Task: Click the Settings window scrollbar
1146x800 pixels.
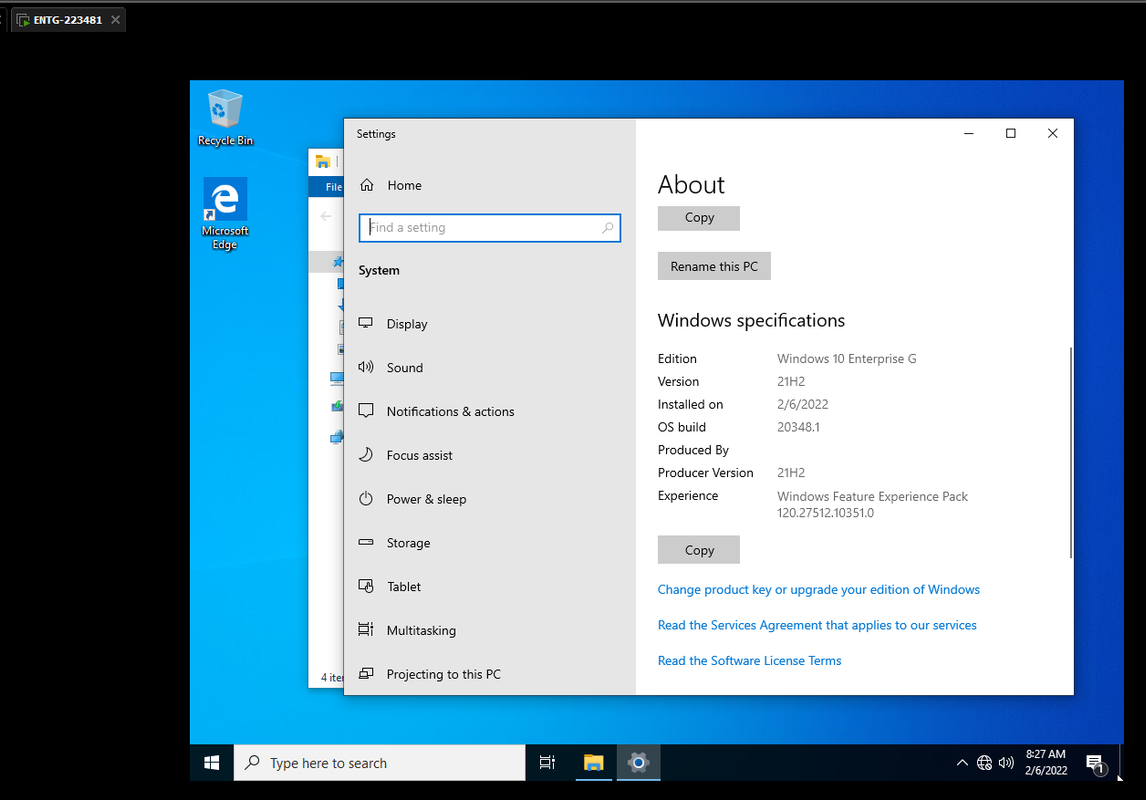Action: [1071, 453]
